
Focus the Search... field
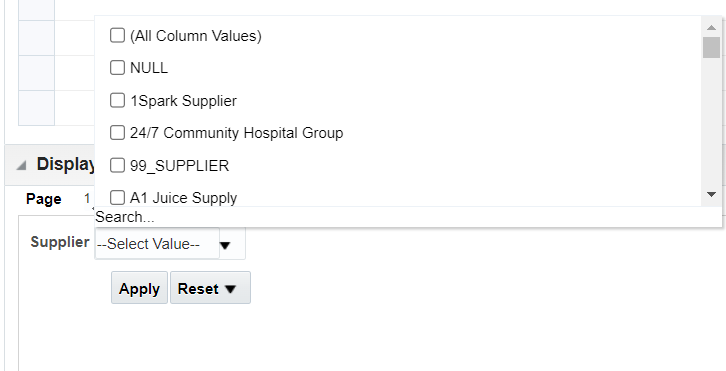click(407, 217)
